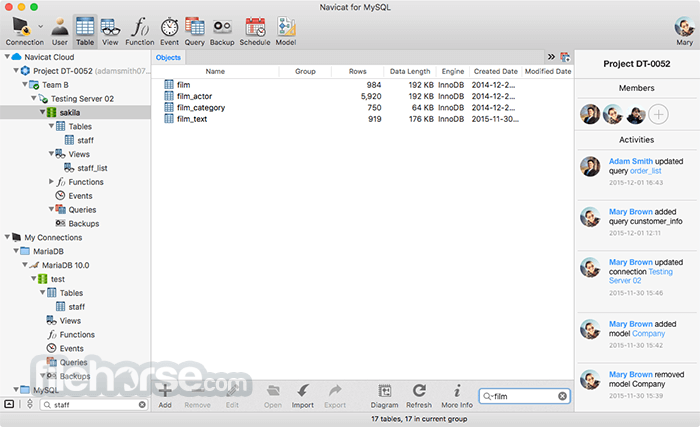Add a new table
Screen dimensions: 700x427
point(165,396)
